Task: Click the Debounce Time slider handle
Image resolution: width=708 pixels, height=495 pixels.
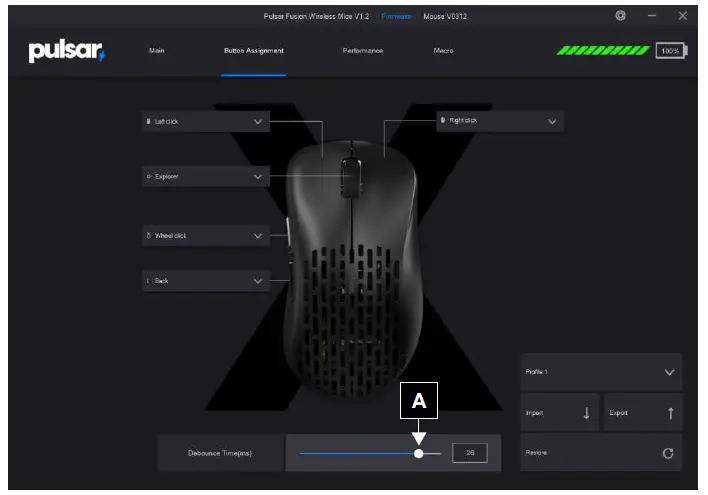Action: click(x=419, y=453)
